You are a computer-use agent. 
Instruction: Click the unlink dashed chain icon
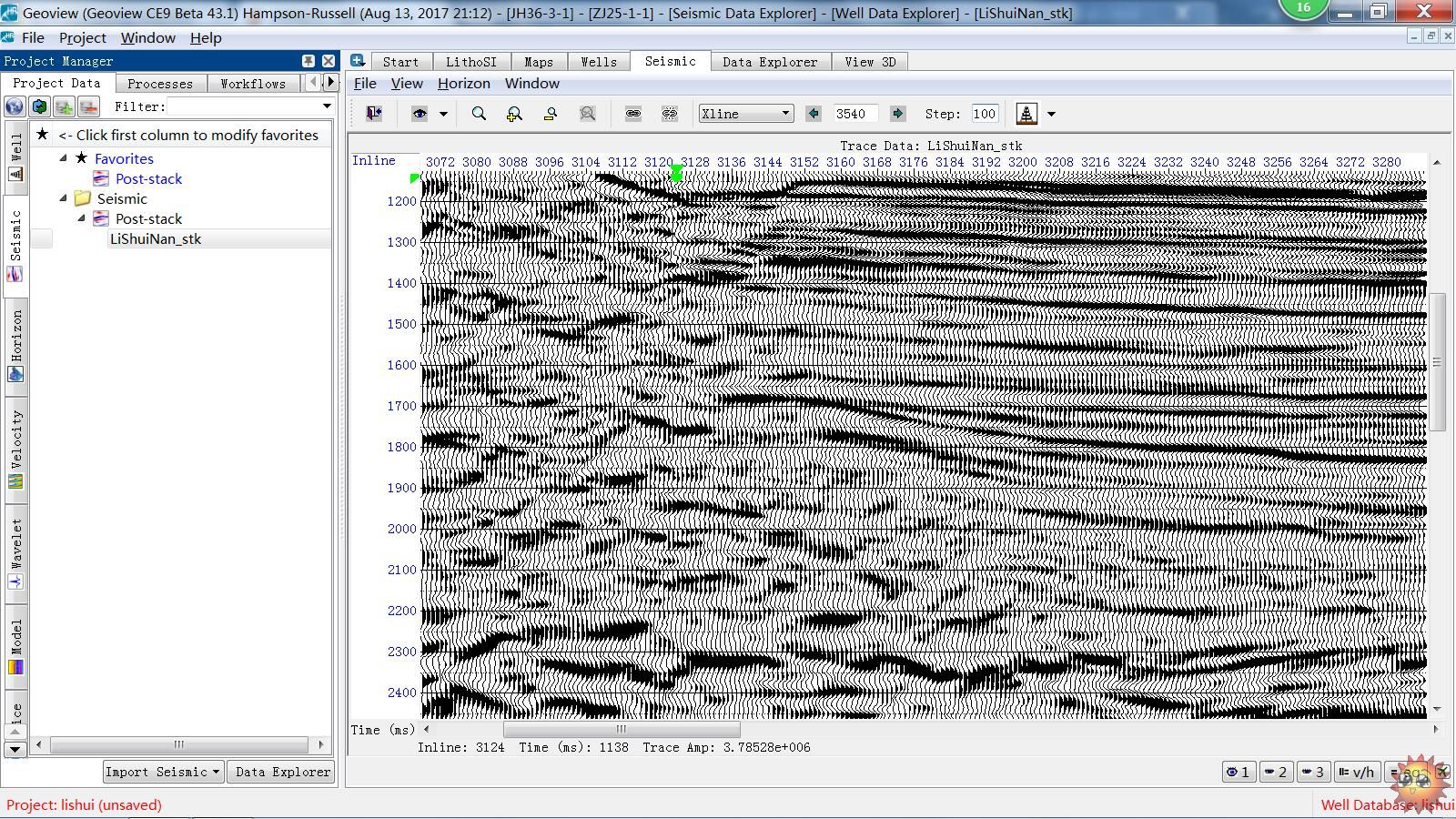670,114
